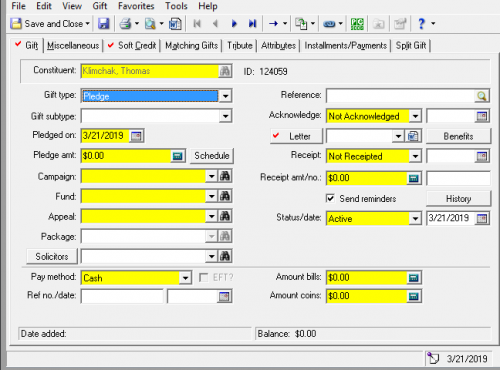500x370 pixels.
Task: Click binoculars beside Fund field
Action: 225,196
